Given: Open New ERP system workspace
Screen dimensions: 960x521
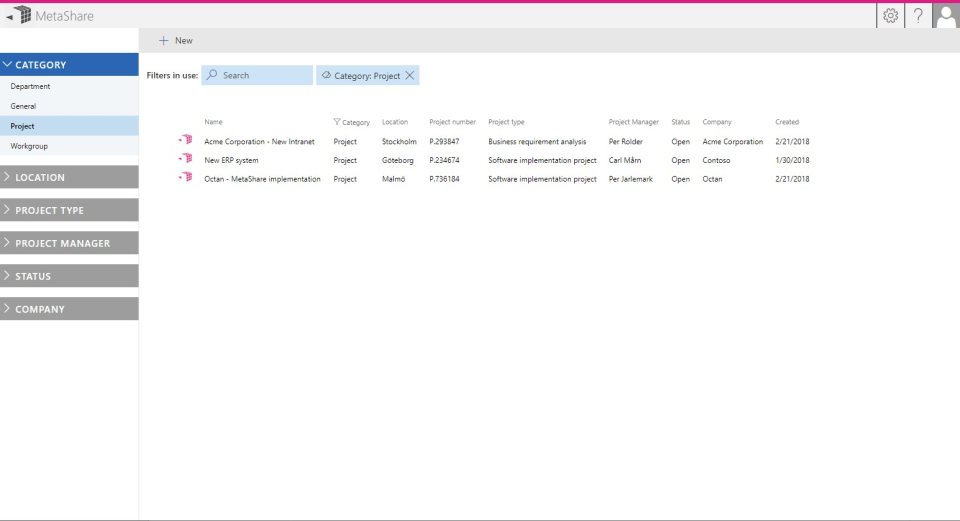Looking at the screenshot, I should pyautogui.click(x=231, y=160).
